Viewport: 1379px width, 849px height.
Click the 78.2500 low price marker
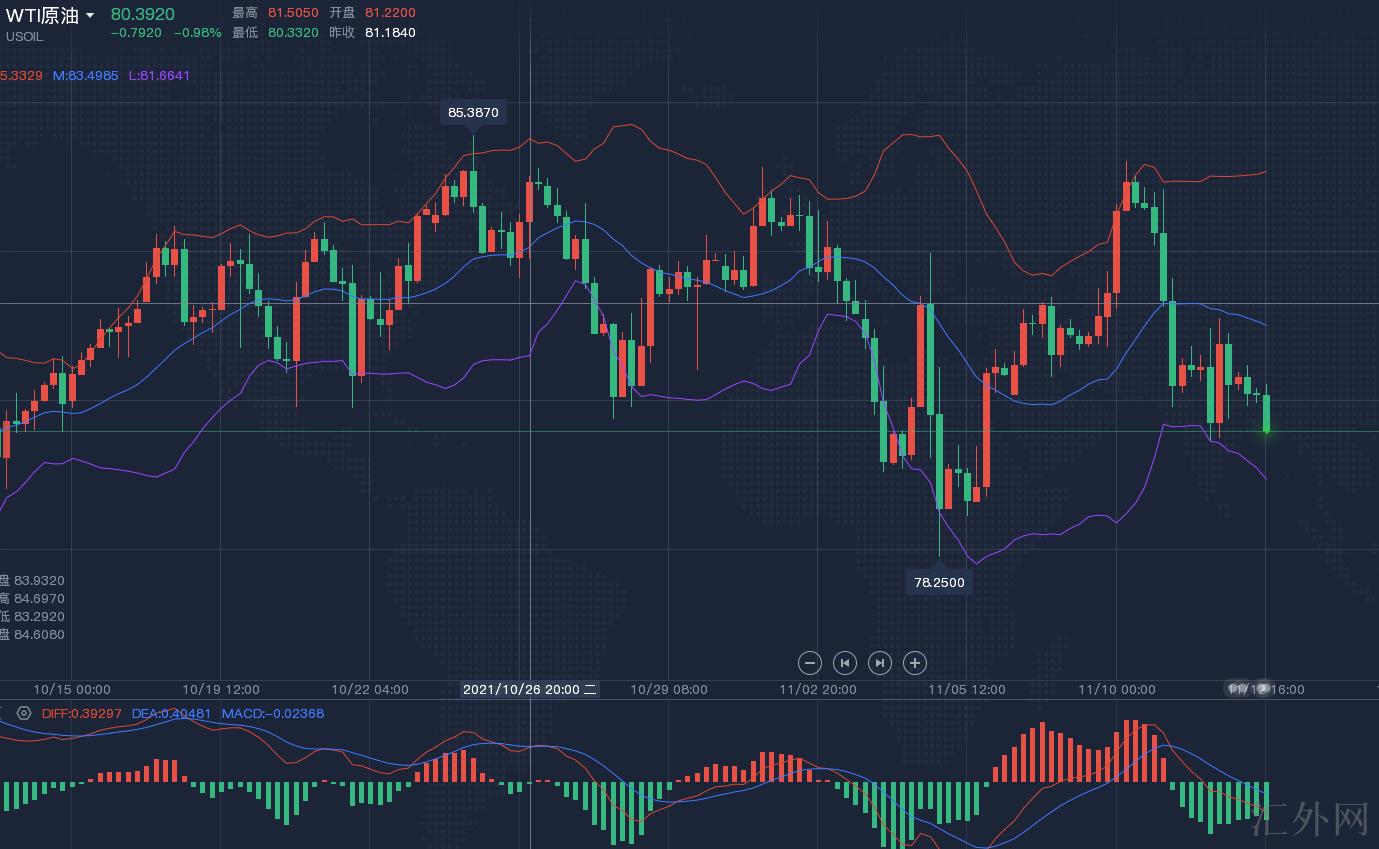939,582
